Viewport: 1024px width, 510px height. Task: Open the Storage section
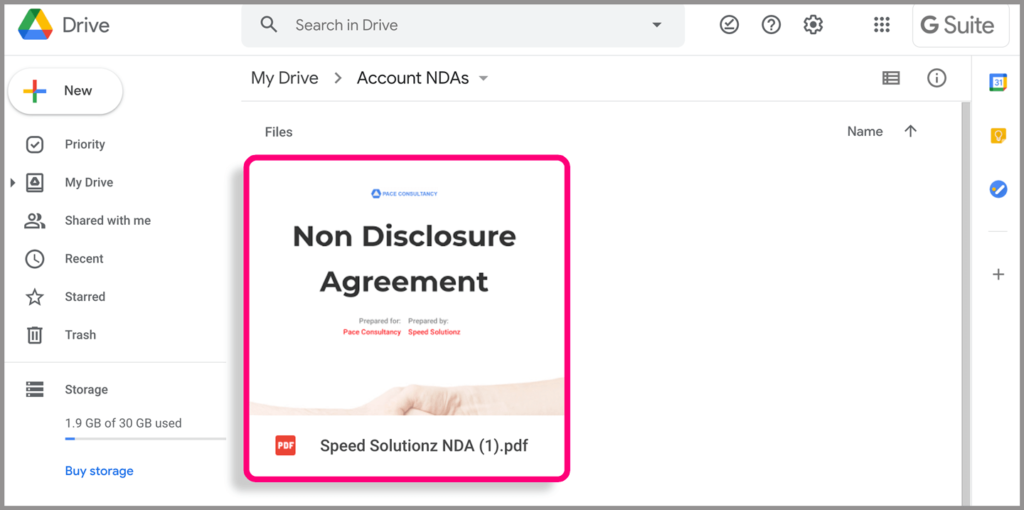tap(86, 390)
